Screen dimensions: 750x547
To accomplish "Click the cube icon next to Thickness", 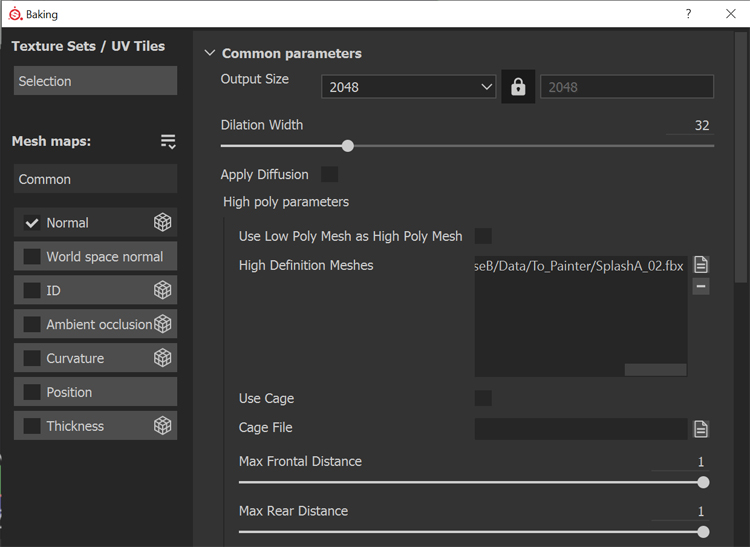I will (162, 426).
